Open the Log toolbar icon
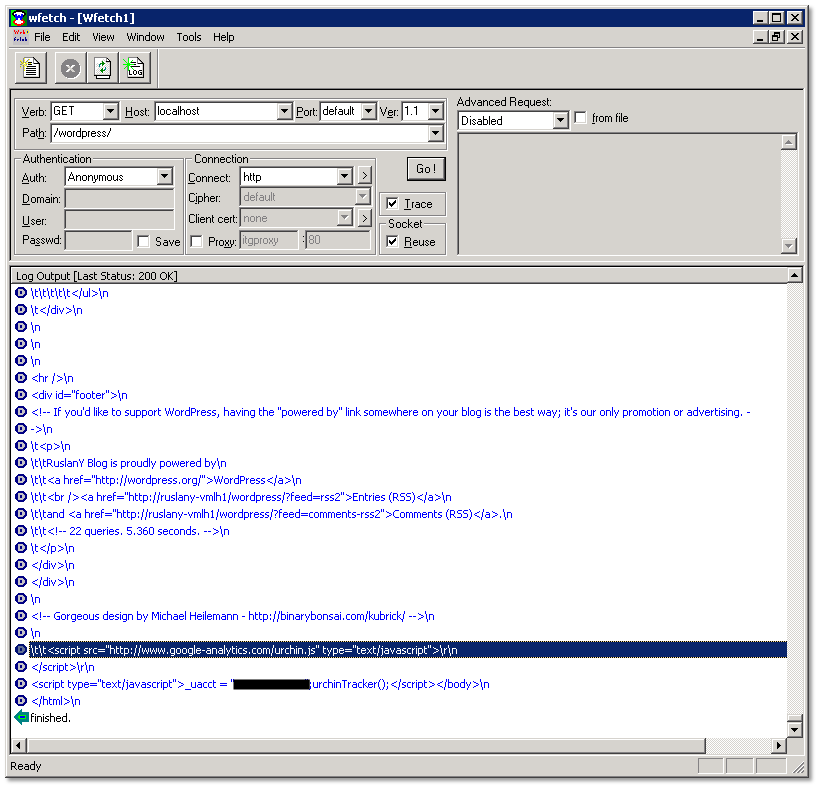Image resolution: width=820 pixels, height=789 pixels. (135, 67)
